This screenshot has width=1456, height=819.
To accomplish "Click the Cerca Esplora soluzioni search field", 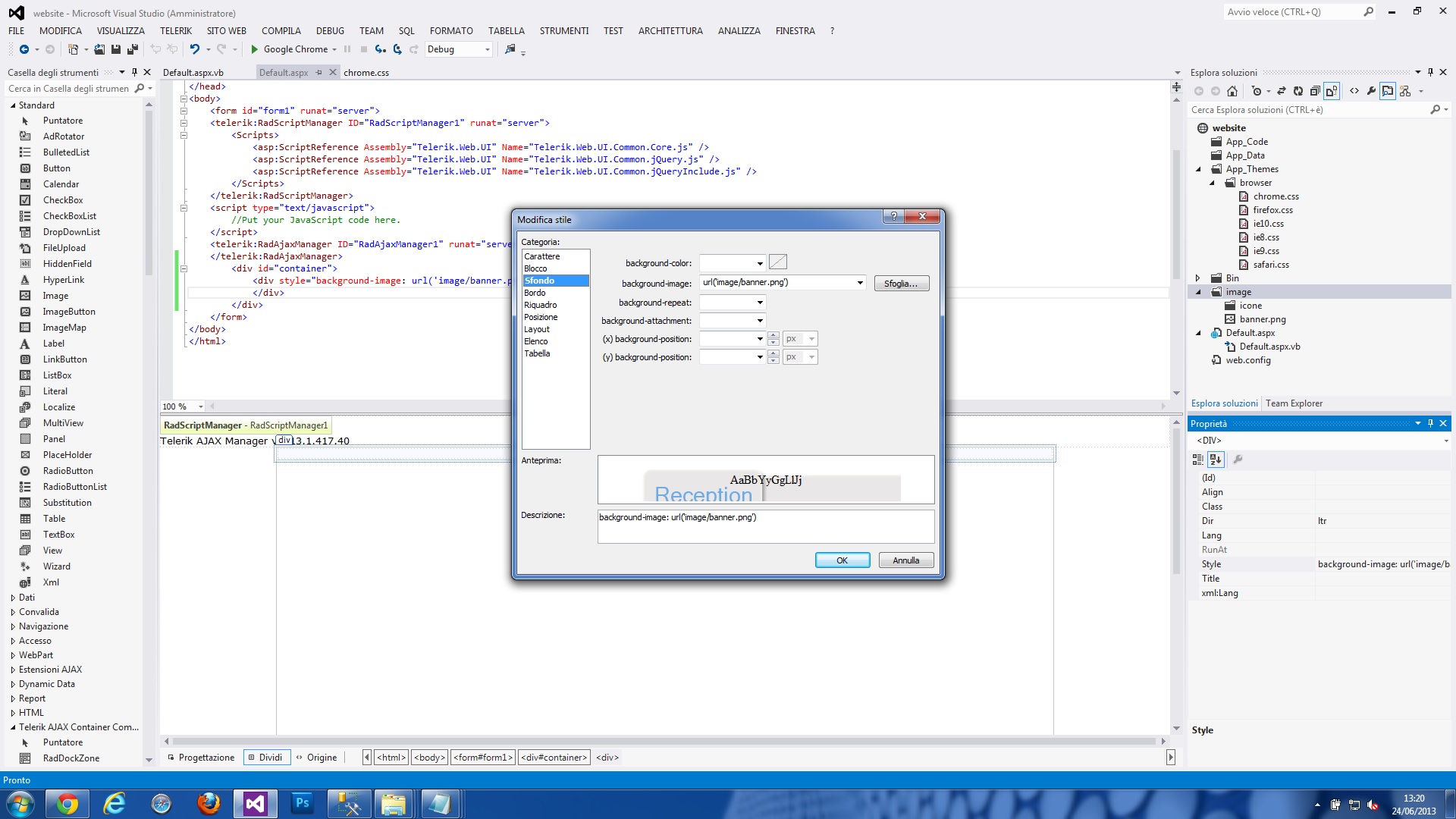I will (x=1309, y=110).
